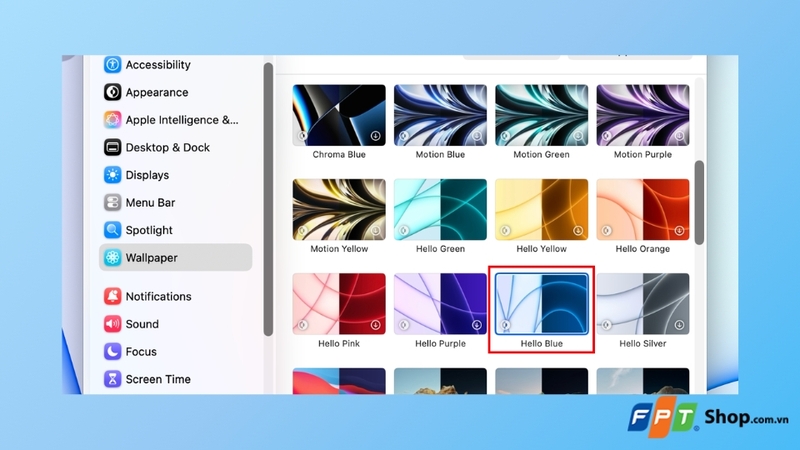
Task: Download the Hello Pink wallpaper
Action: [x=376, y=325]
